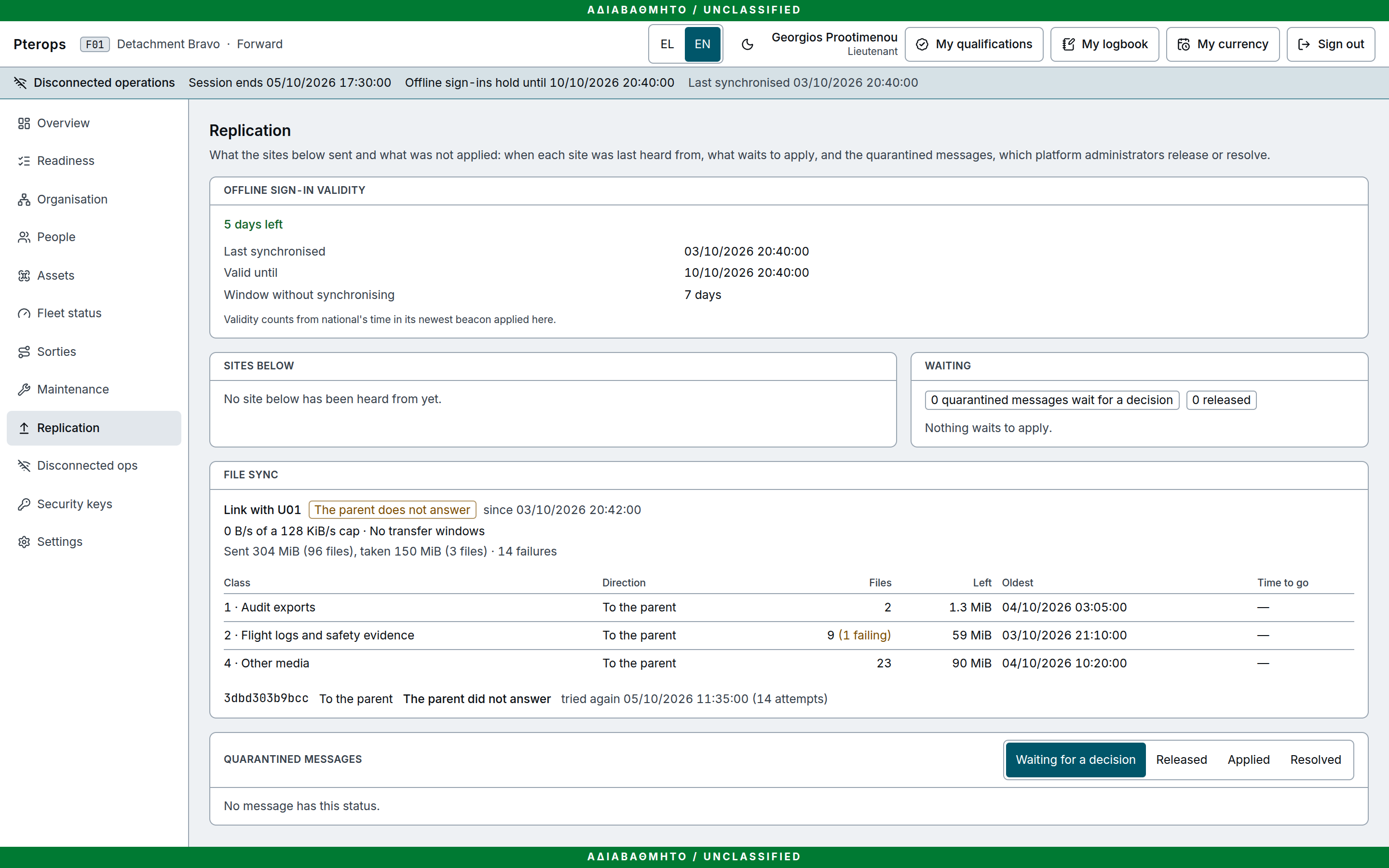Click the calendar-clock icon on My currency
Screen dimensions: 1389x868
click(1184, 44)
